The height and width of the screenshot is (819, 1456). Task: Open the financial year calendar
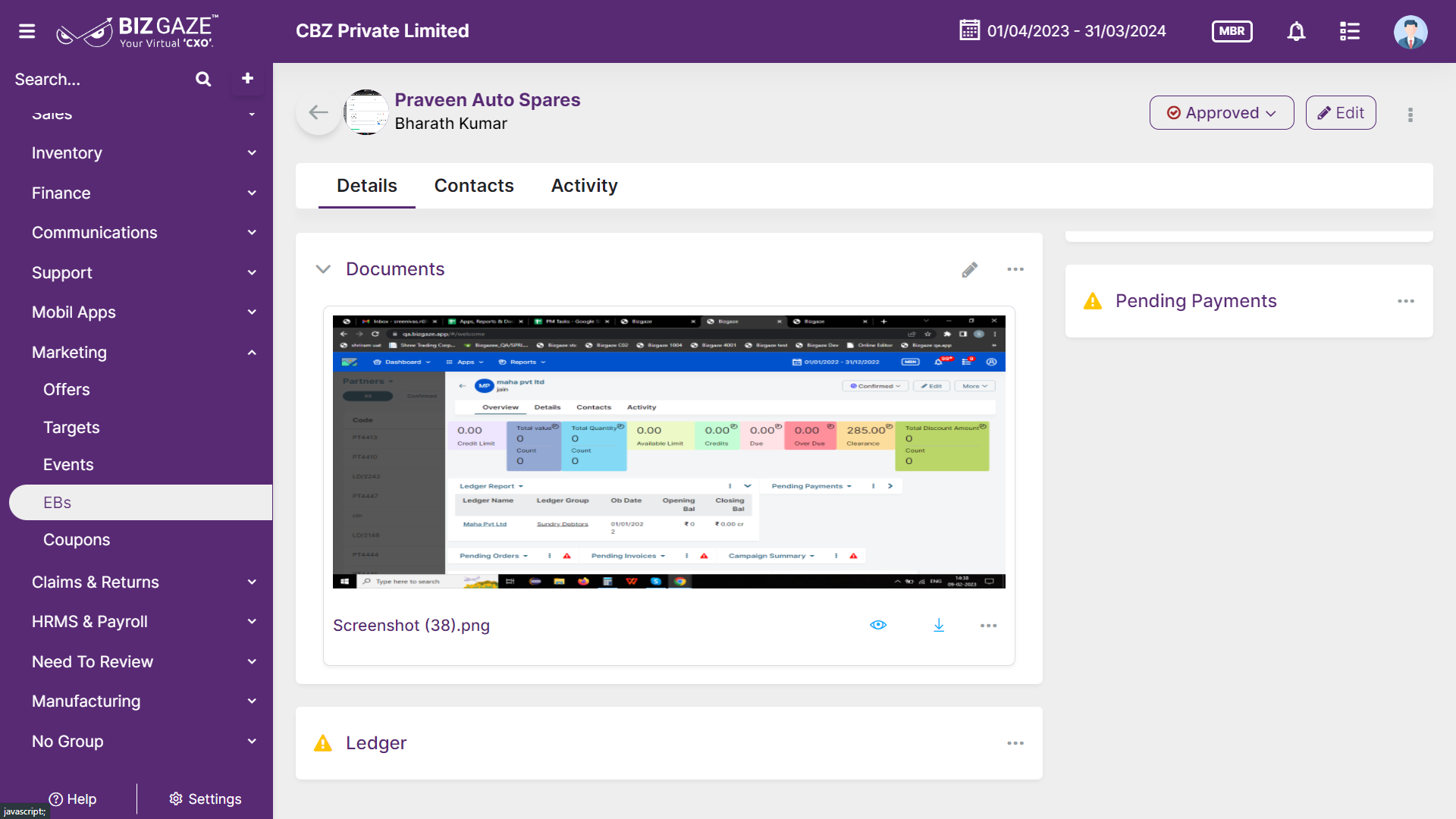click(969, 30)
